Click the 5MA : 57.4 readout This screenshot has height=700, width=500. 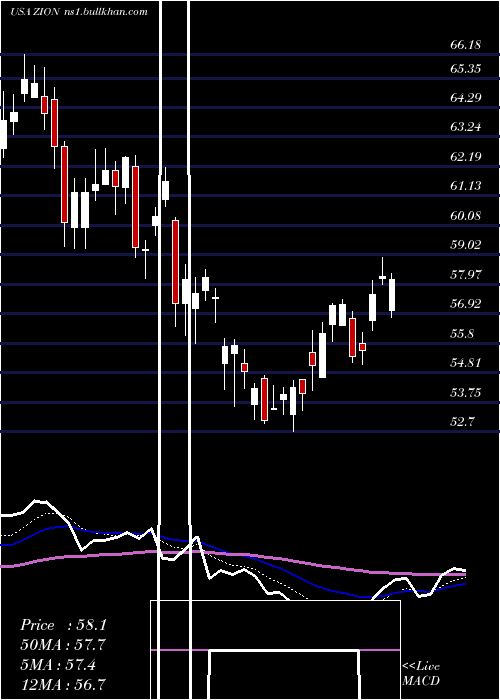[x=58, y=664]
